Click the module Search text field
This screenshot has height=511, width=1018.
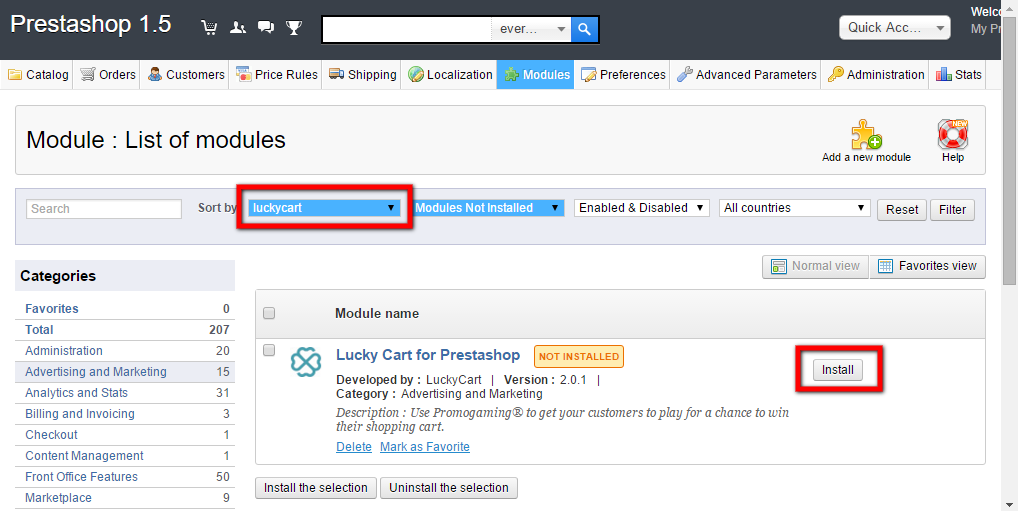click(x=104, y=209)
